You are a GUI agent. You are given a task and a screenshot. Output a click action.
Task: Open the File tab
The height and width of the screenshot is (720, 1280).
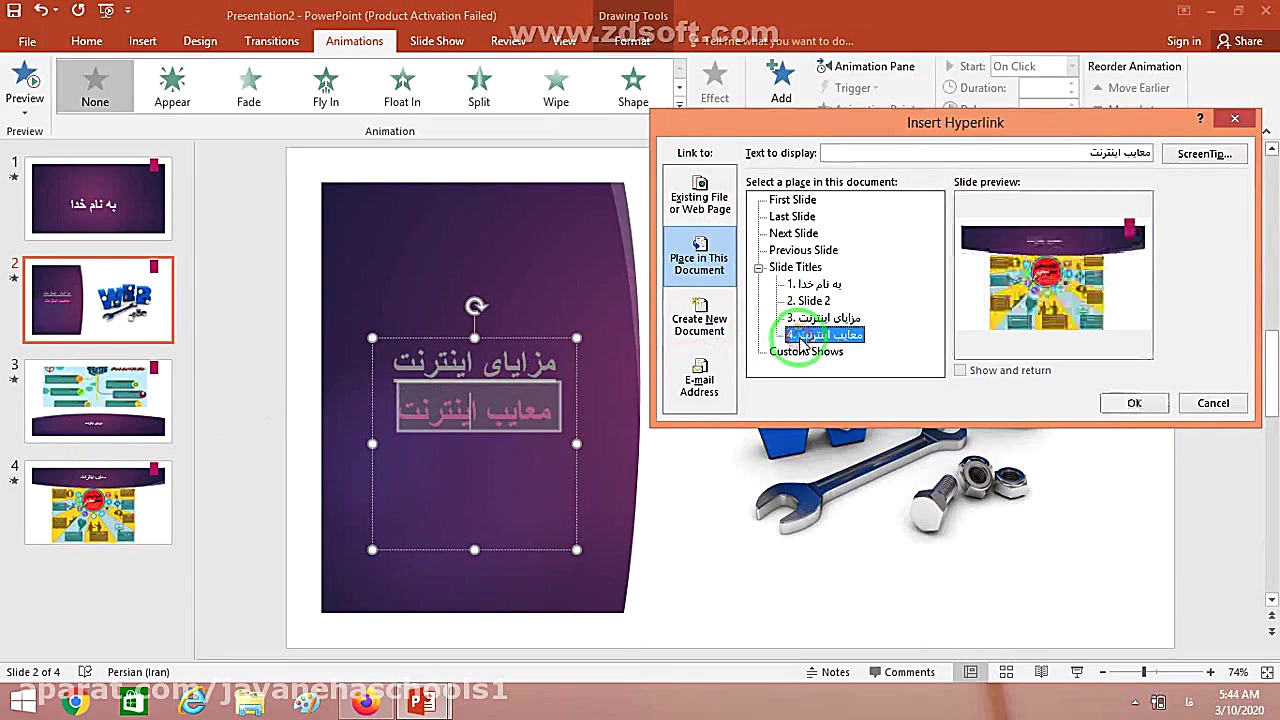(27, 41)
